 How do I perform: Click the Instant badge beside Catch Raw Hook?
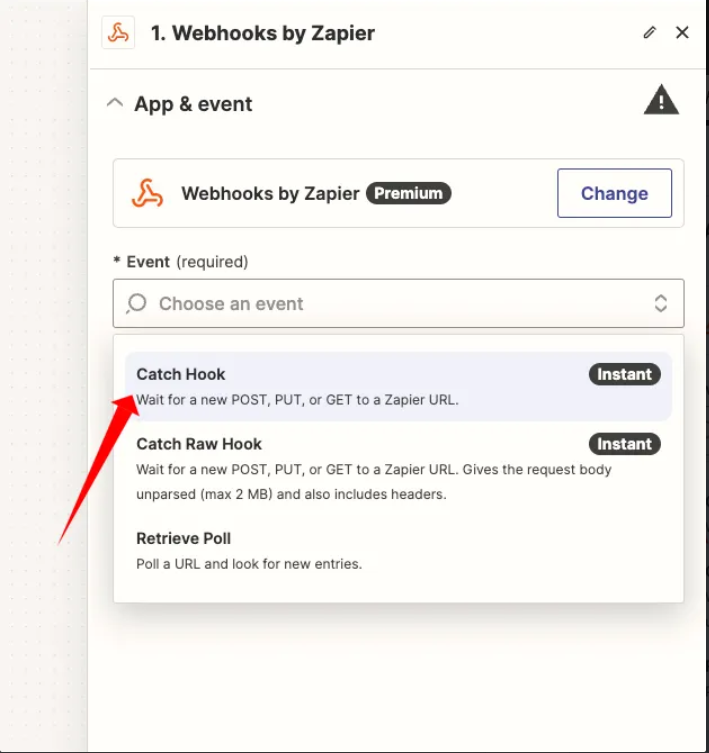pyautogui.click(x=624, y=444)
